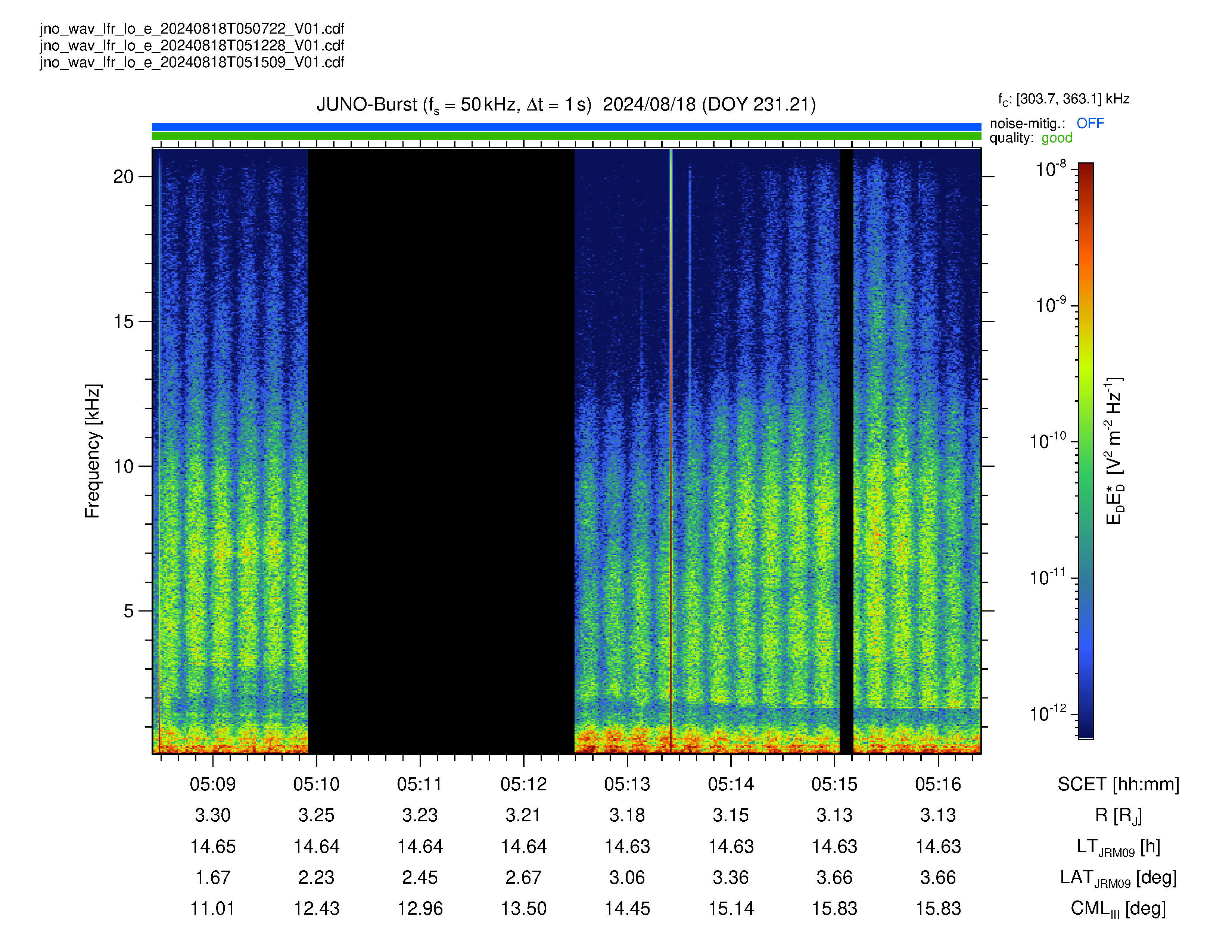Viewport: 1232px width, 952px height.
Task: Click the SCET [hh:mm] row label
Action: (1118, 784)
